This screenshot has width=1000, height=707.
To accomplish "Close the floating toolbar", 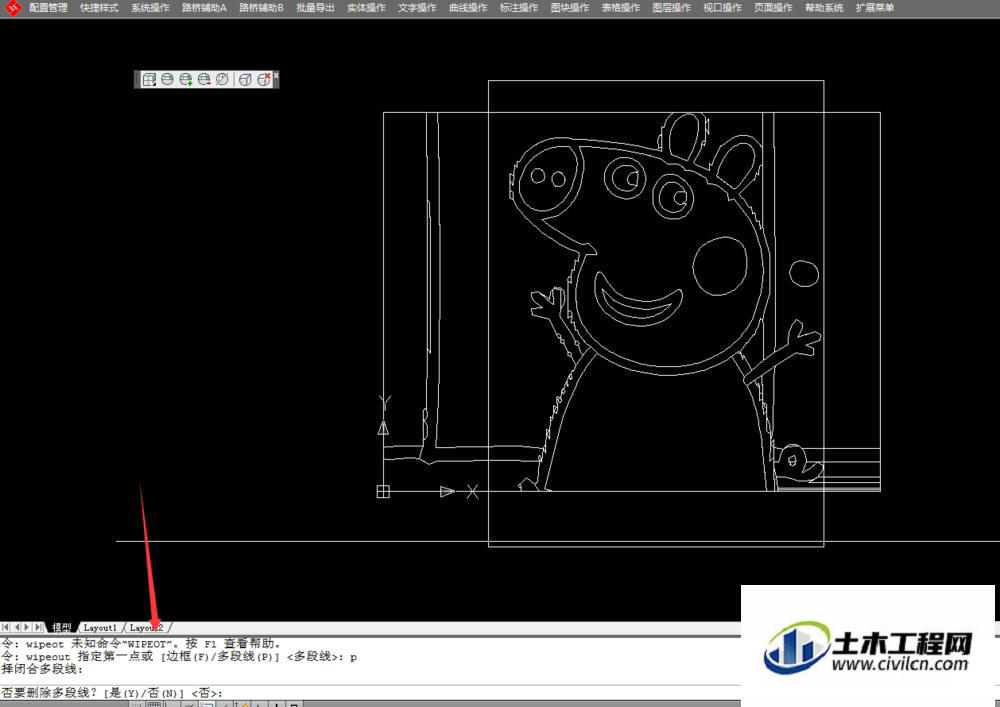I will 276,75.
